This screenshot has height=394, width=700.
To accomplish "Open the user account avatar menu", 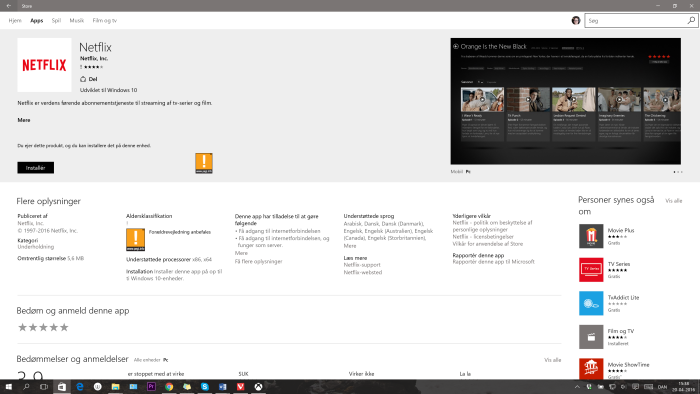I will [x=576, y=21].
